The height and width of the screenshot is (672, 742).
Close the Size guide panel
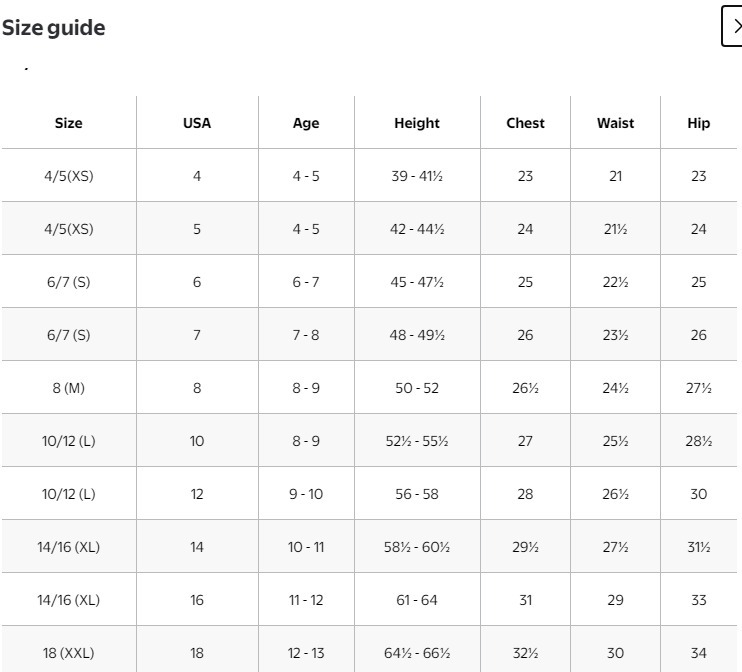(733, 27)
